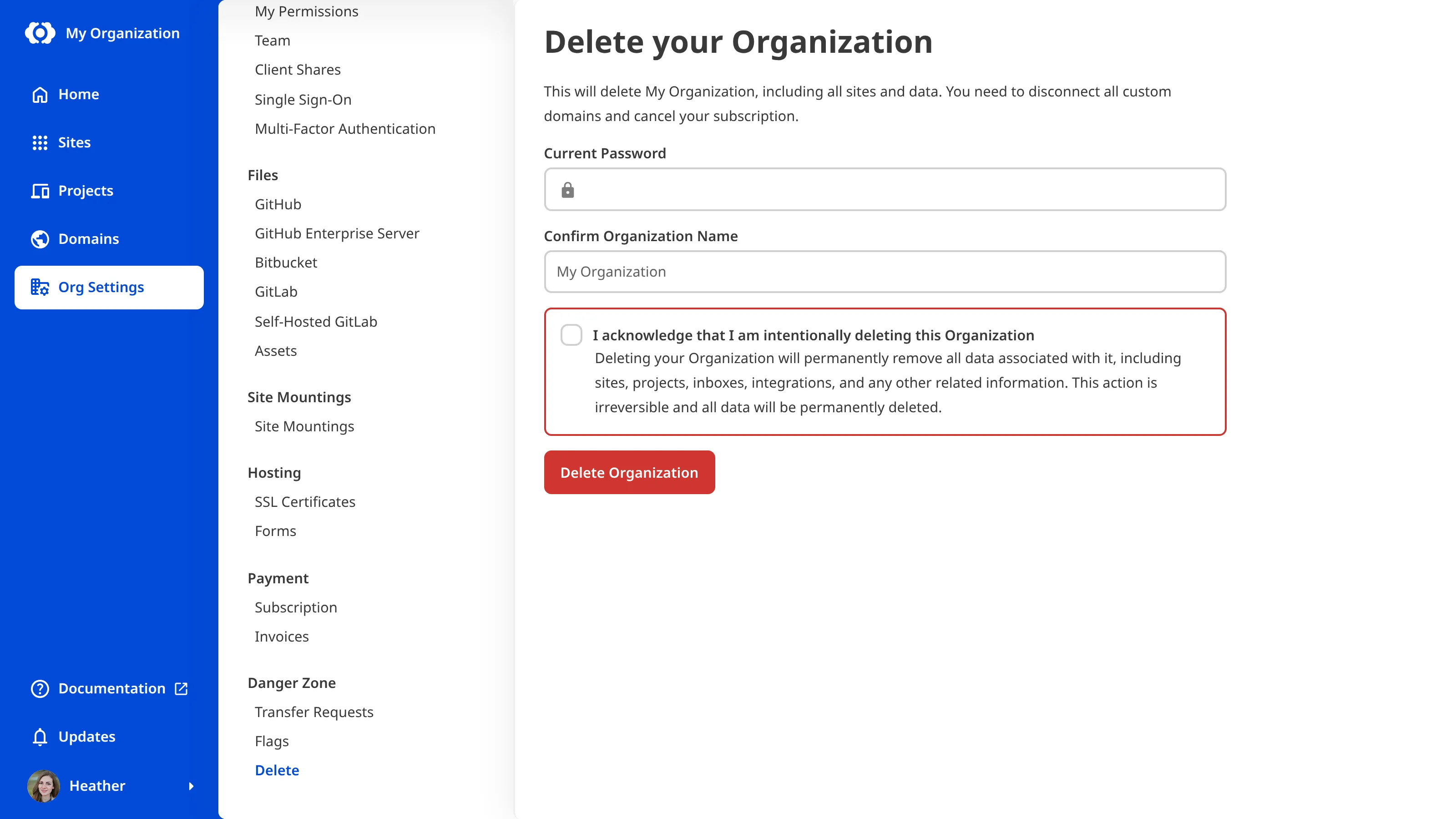Go to Home in sidebar
This screenshot has width=1456, height=819.
click(x=109, y=94)
